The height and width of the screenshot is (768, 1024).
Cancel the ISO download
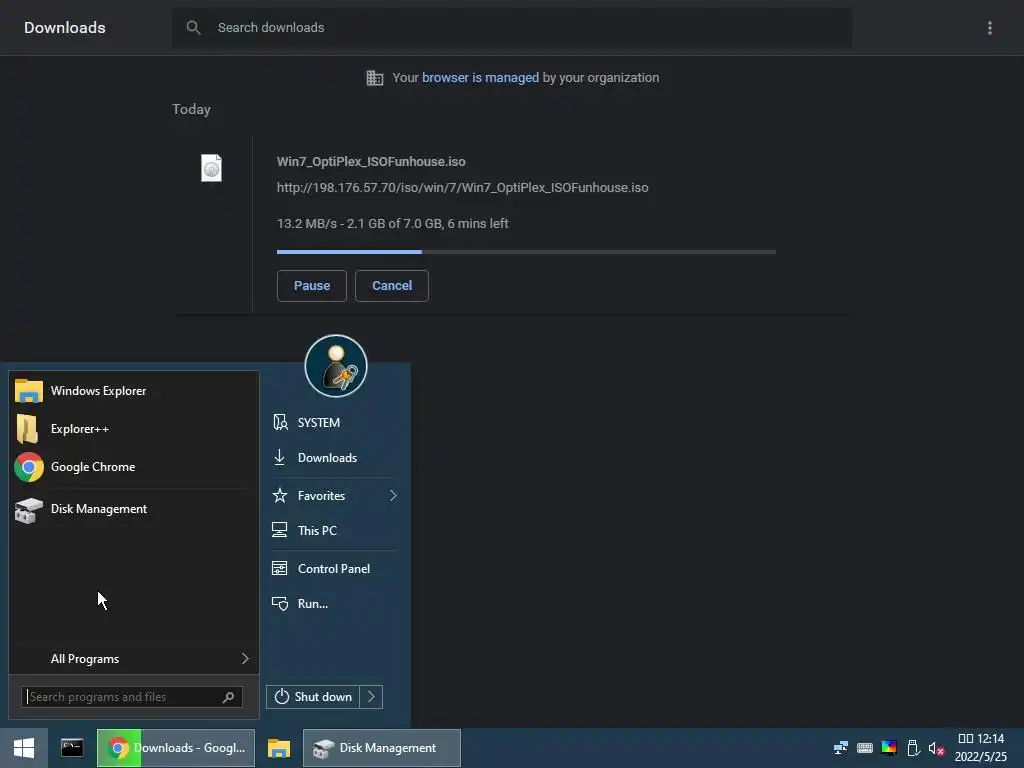click(392, 285)
